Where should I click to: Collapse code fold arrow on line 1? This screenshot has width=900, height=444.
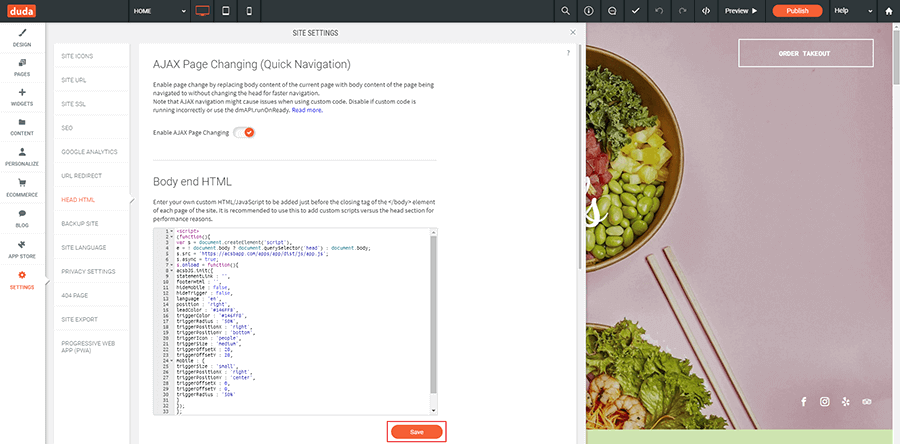[x=171, y=231]
